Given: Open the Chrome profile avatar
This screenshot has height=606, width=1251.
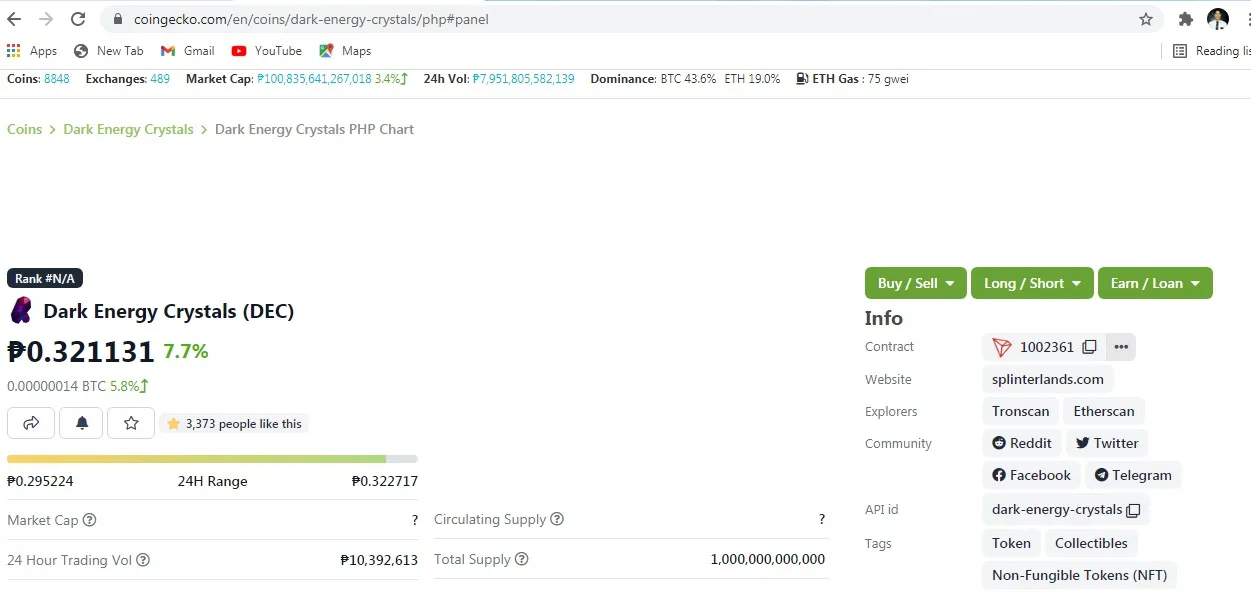Looking at the screenshot, I should [1218, 19].
